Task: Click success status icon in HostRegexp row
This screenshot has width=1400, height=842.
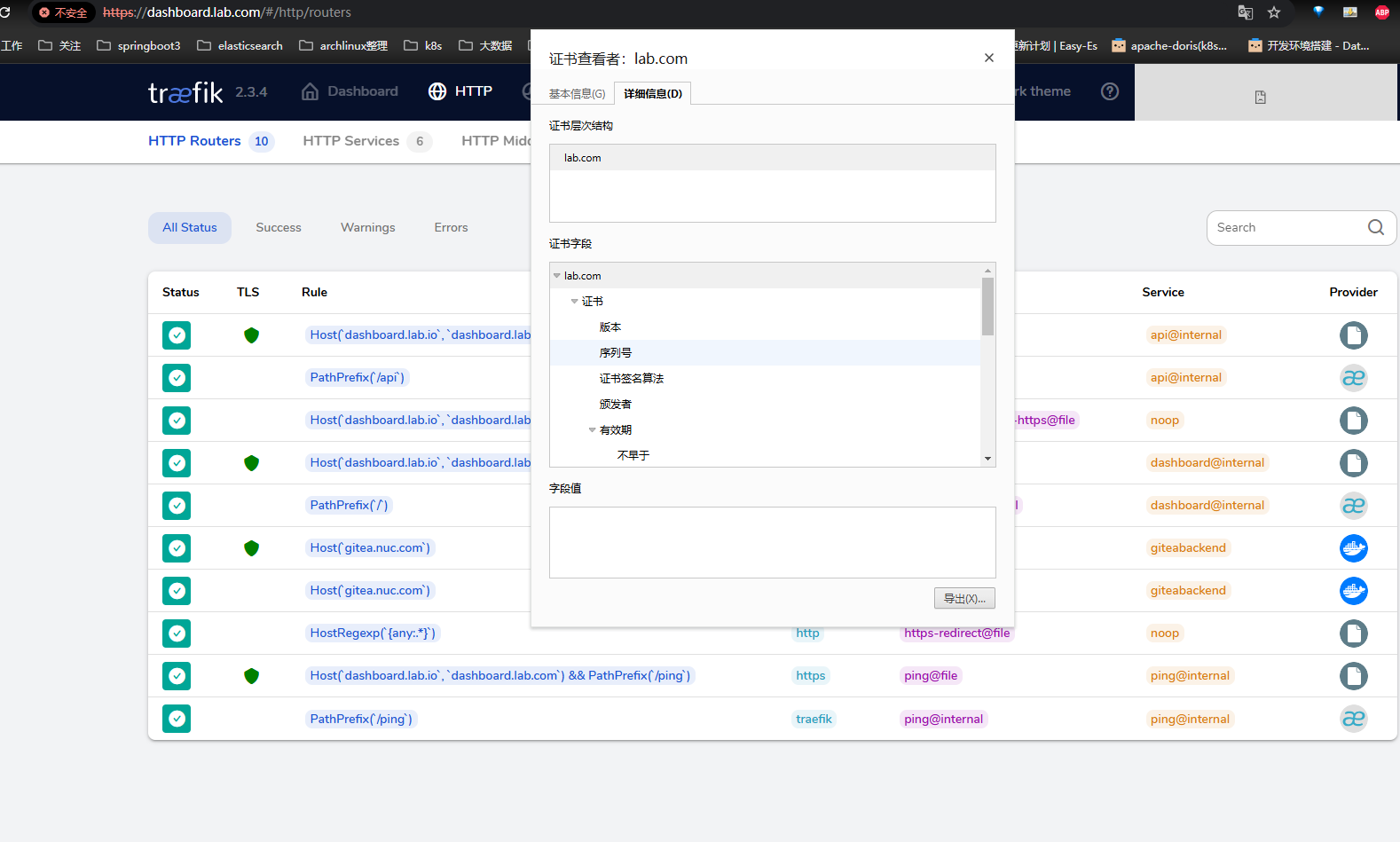Action: click(177, 633)
